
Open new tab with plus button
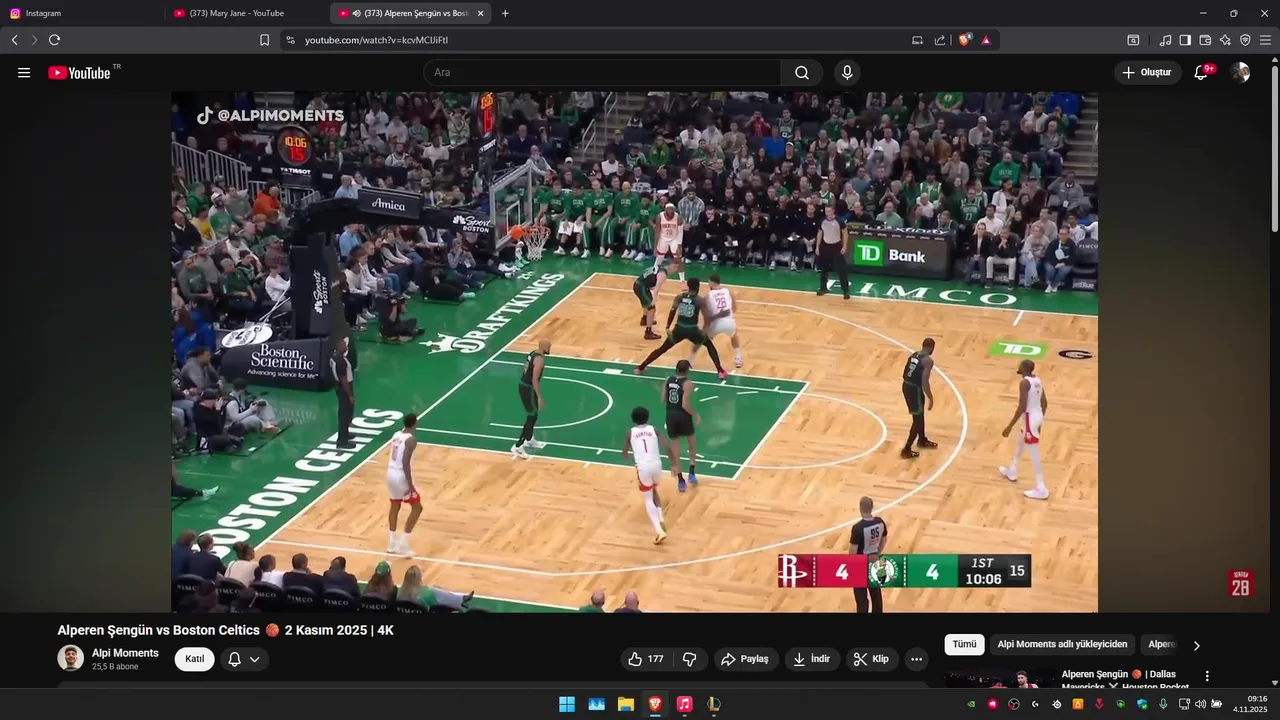[x=505, y=13]
